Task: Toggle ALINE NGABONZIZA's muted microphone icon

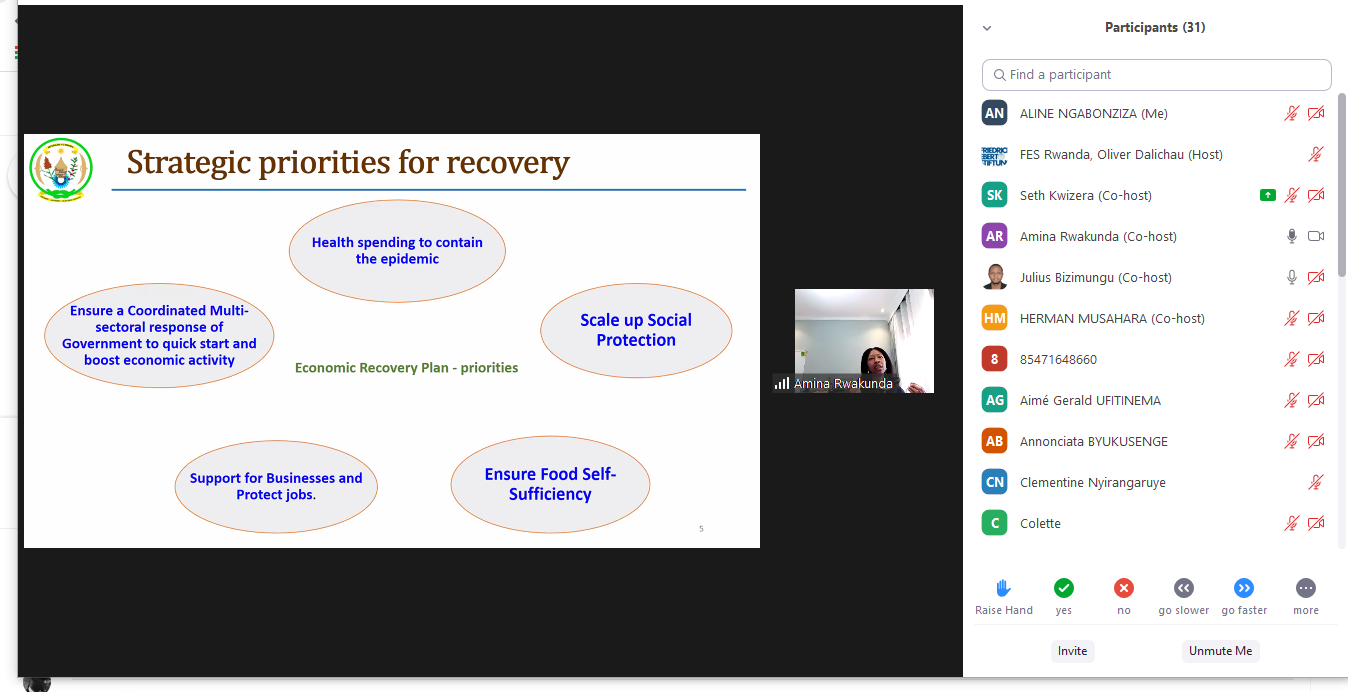Action: point(1292,114)
